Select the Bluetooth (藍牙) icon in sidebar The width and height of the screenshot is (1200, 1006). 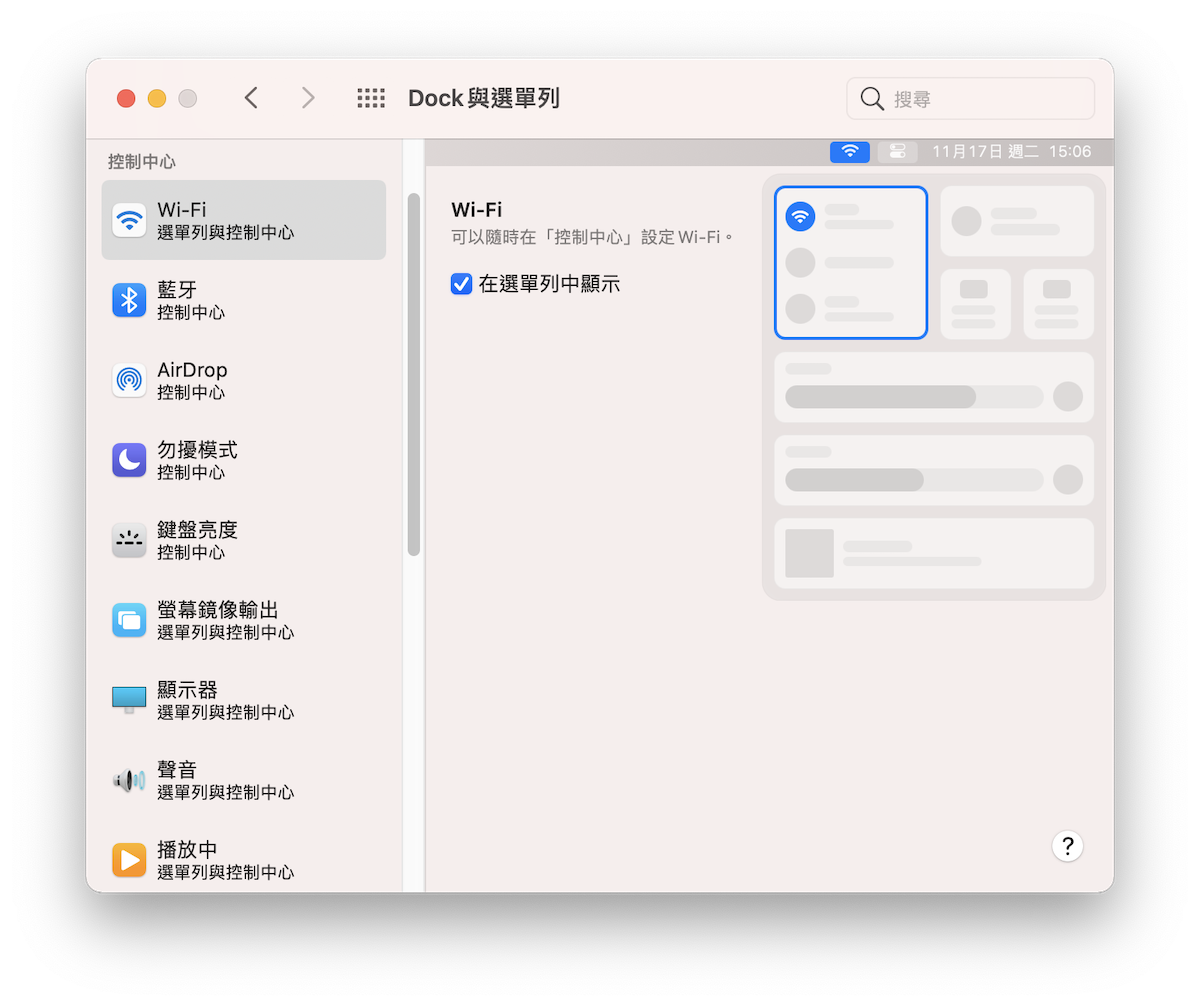point(129,300)
